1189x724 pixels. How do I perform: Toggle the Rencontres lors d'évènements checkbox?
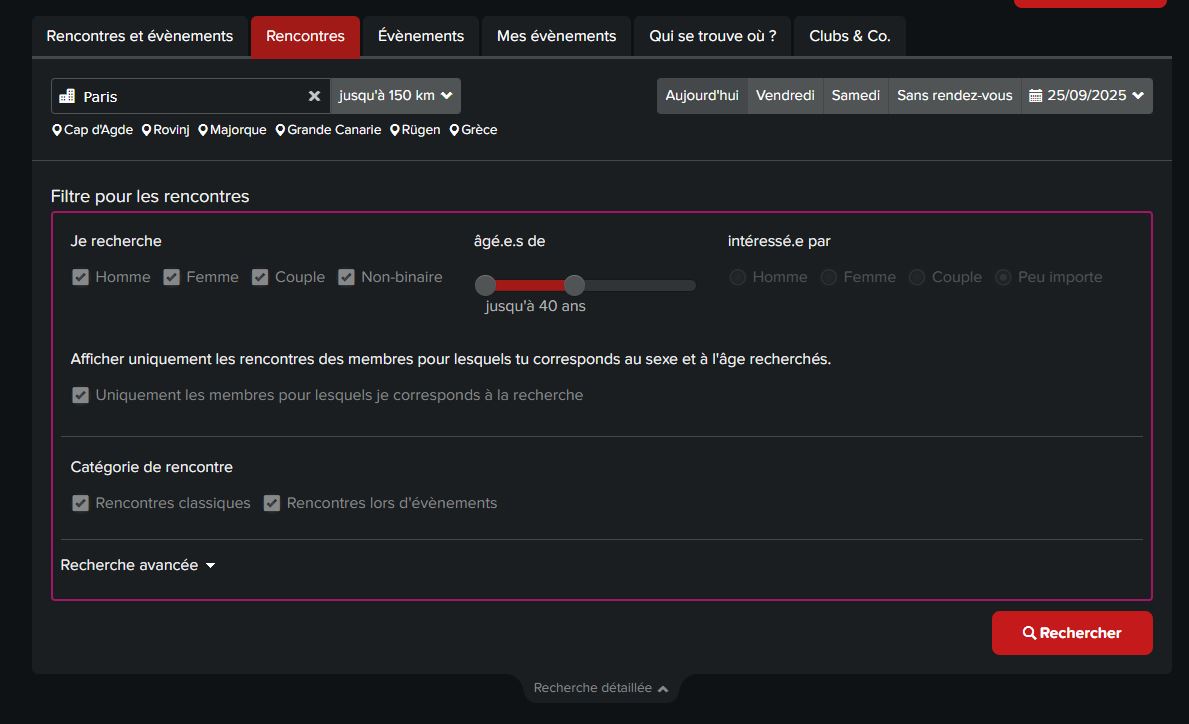tap(271, 503)
